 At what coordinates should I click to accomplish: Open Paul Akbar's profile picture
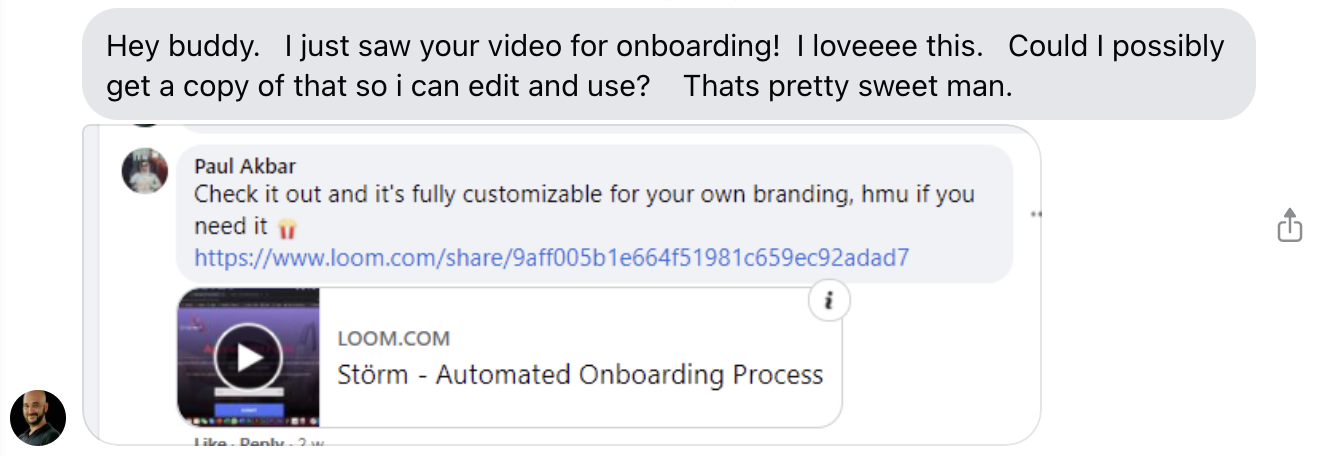145,171
